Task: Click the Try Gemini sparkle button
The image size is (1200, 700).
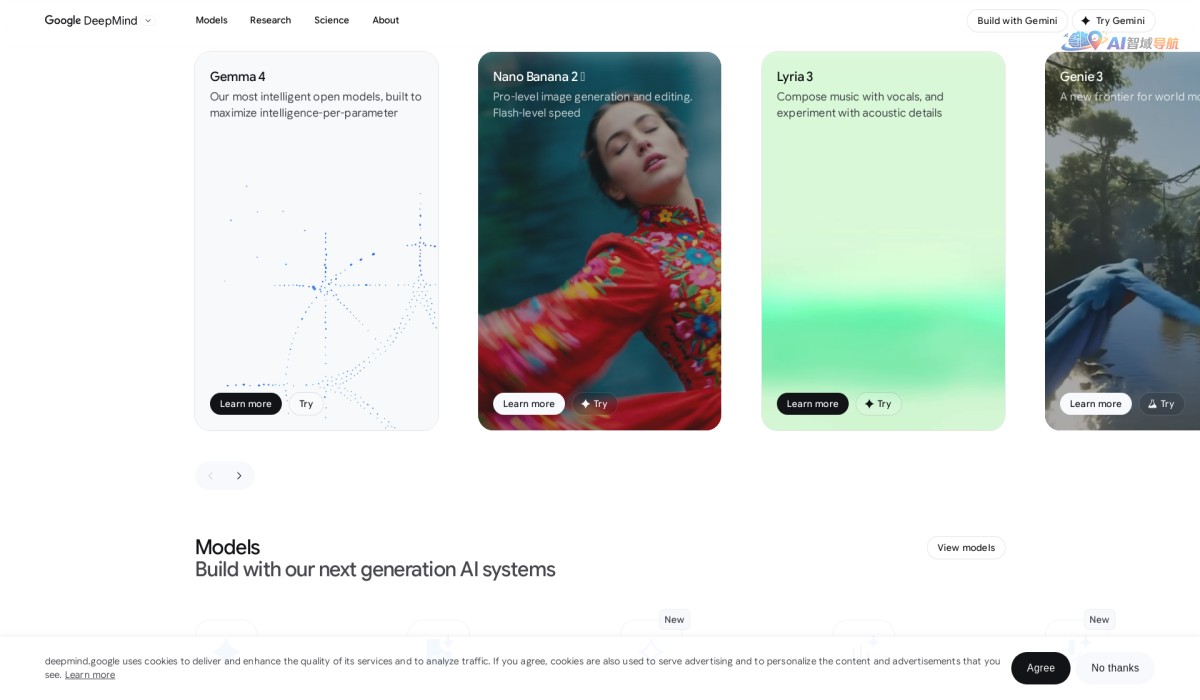Action: click(1113, 20)
